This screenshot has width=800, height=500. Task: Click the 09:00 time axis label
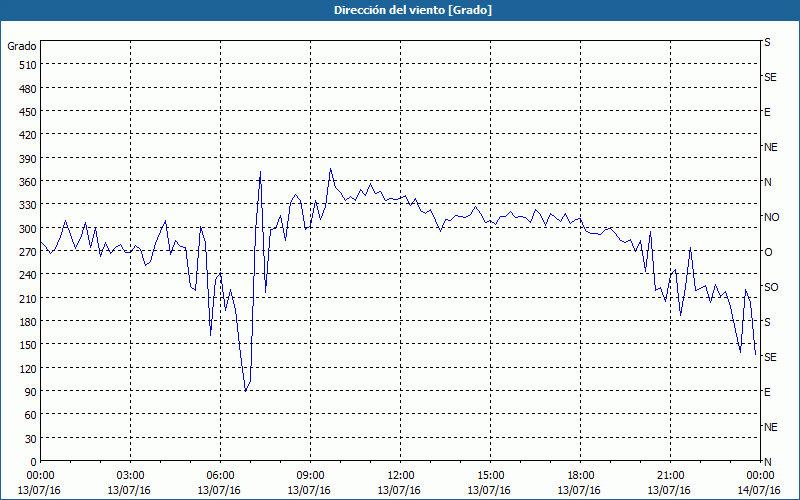click(x=310, y=476)
